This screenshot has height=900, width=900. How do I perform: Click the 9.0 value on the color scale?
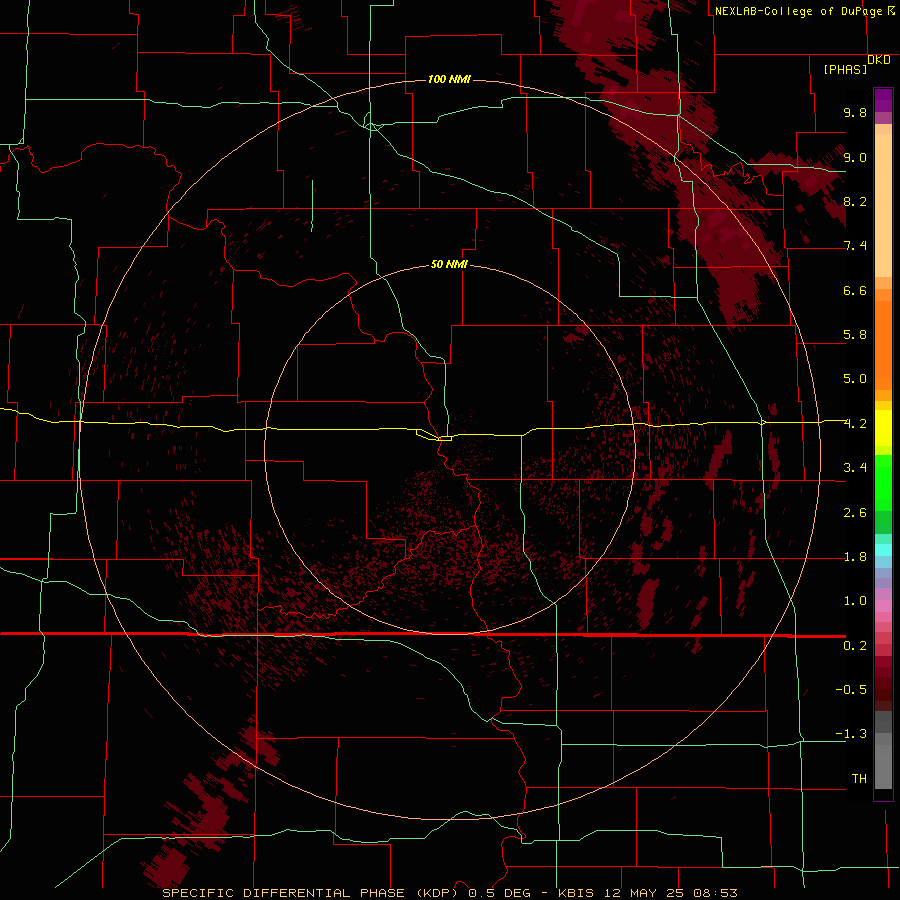tap(855, 157)
